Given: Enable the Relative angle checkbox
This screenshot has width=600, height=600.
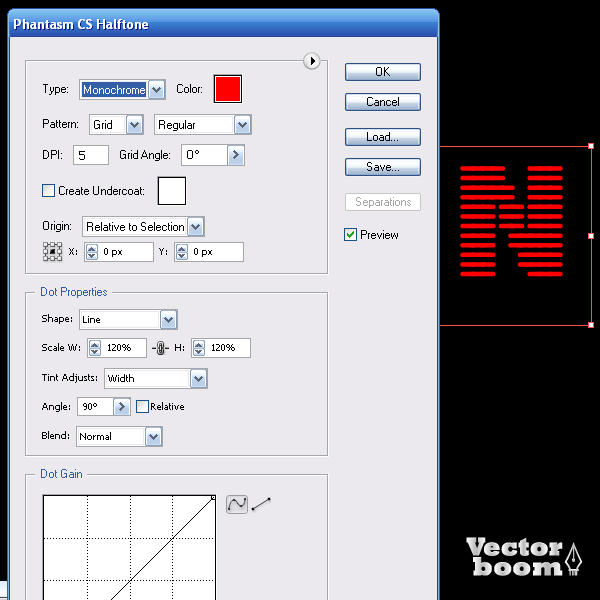Looking at the screenshot, I should point(142,406).
